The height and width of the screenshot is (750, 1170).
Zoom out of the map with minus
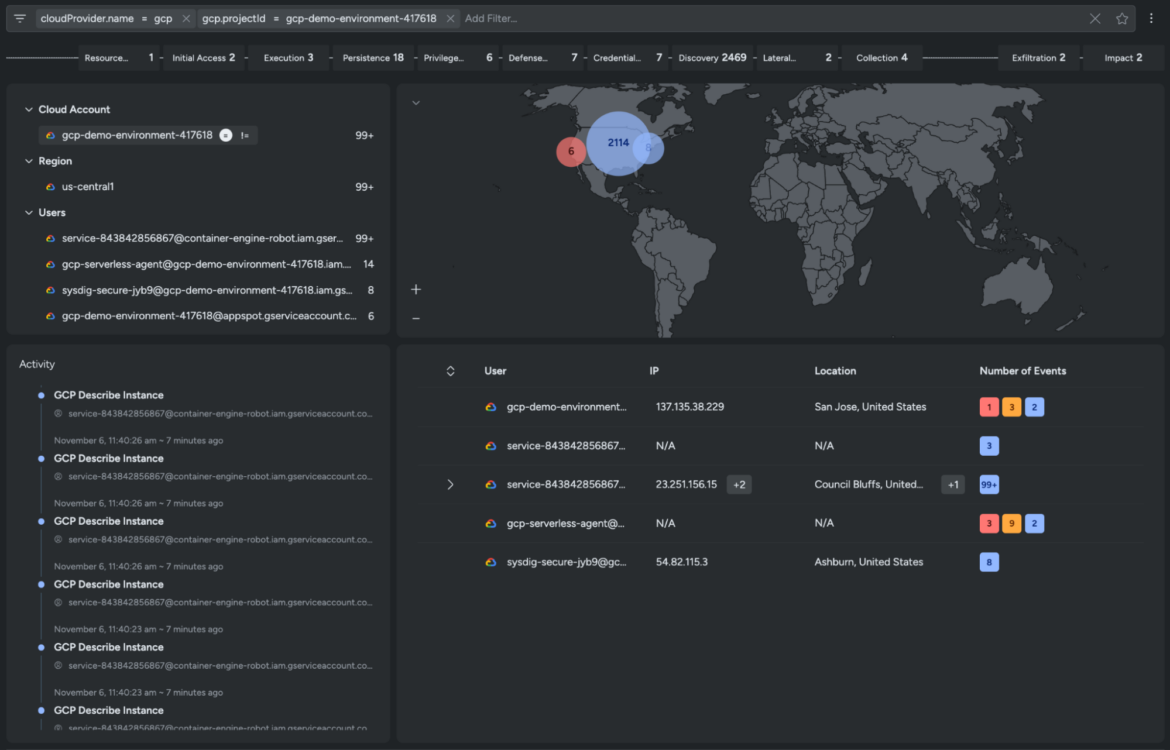tap(416, 319)
